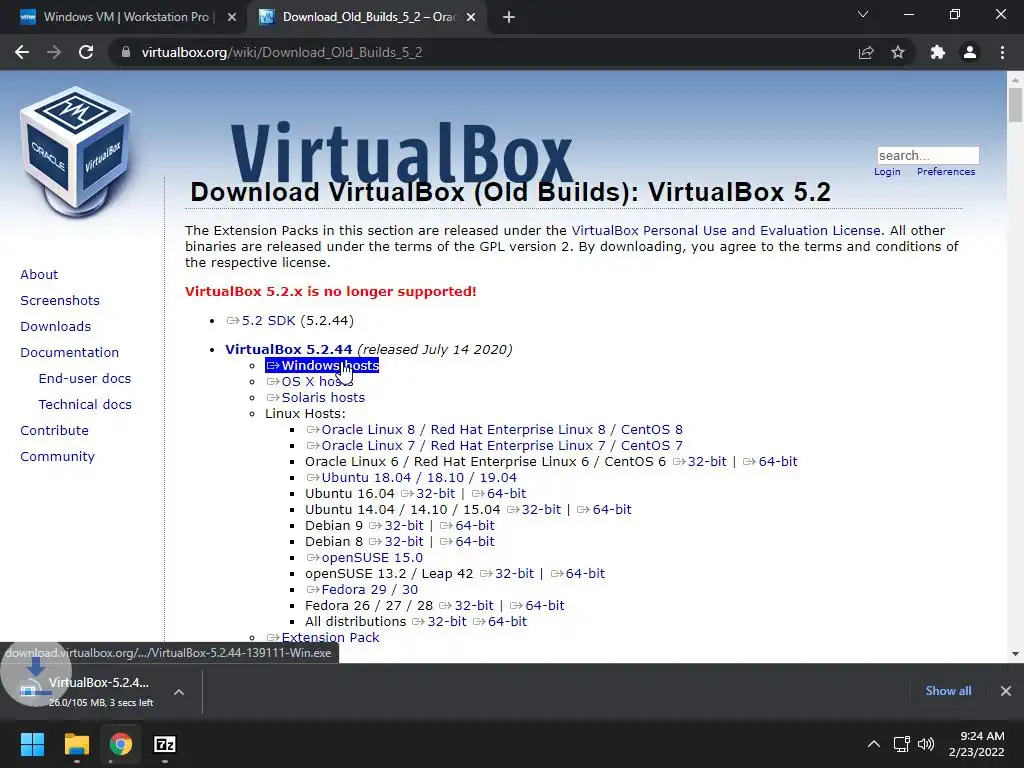Image resolution: width=1024 pixels, height=768 pixels.
Task: Download Debian 9 32-bit package
Action: click(x=396, y=526)
